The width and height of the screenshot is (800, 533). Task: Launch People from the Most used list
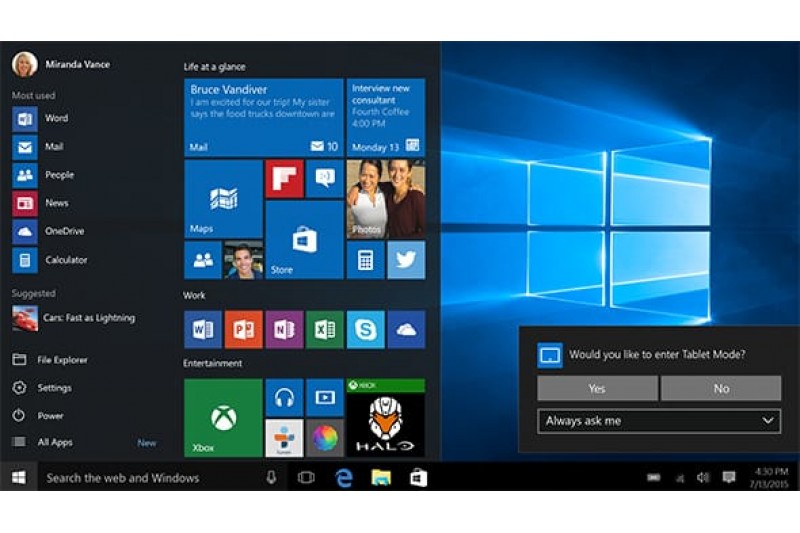pyautogui.click(x=43, y=175)
